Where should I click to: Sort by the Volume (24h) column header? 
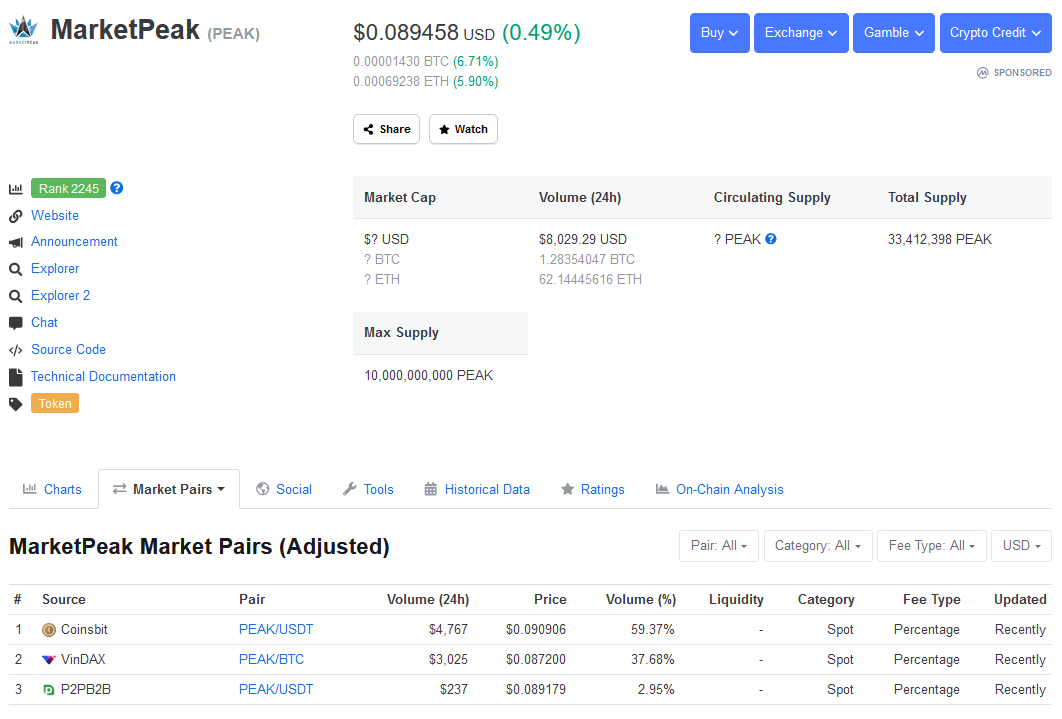coord(428,600)
